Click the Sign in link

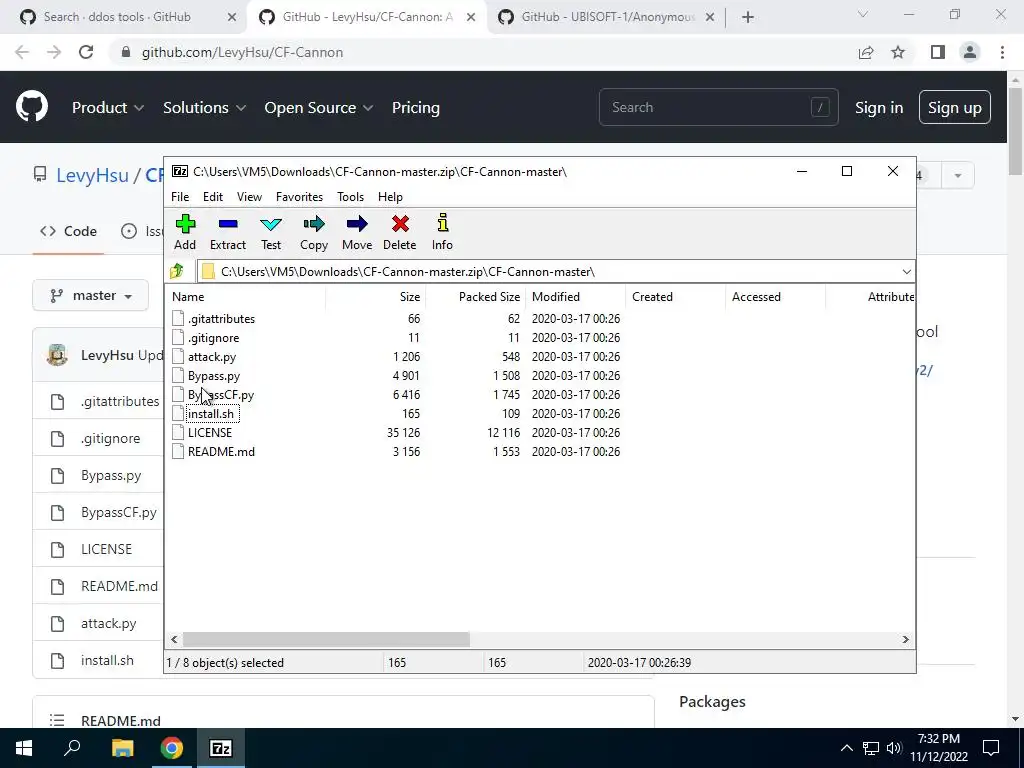point(879,108)
